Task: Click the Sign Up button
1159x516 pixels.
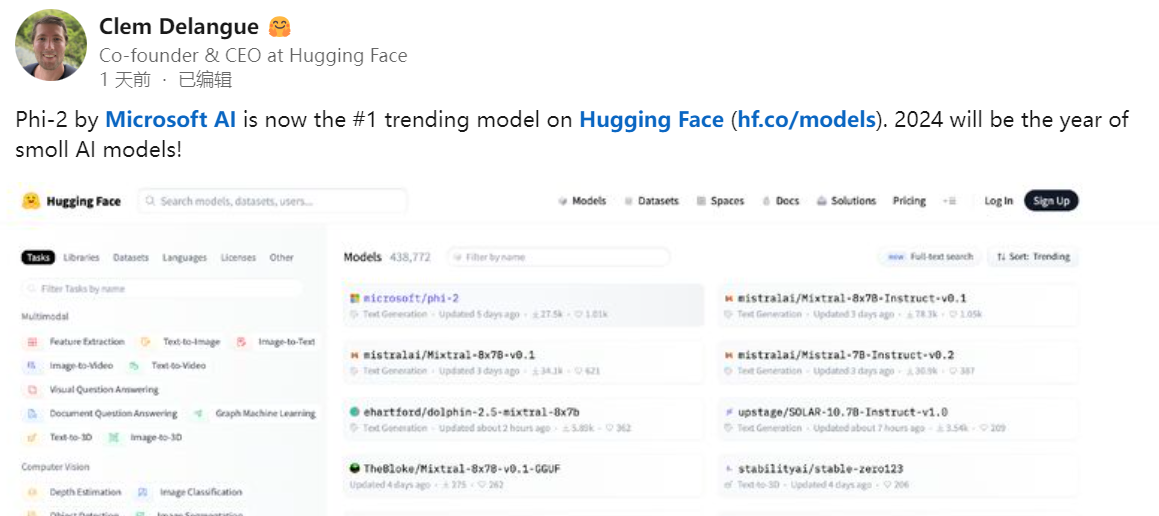Action: [x=1051, y=201]
